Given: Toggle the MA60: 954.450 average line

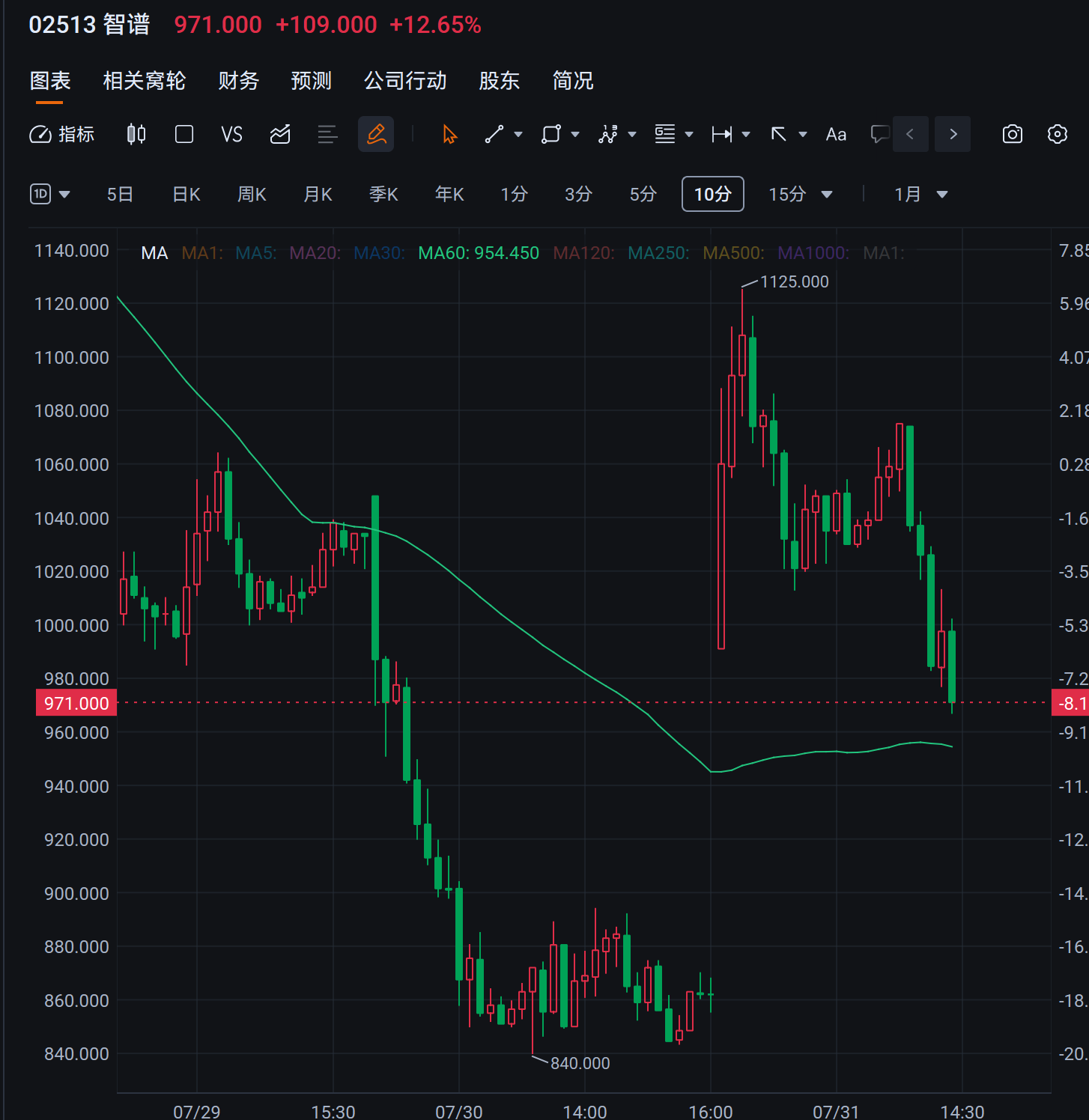Looking at the screenshot, I should [x=479, y=253].
